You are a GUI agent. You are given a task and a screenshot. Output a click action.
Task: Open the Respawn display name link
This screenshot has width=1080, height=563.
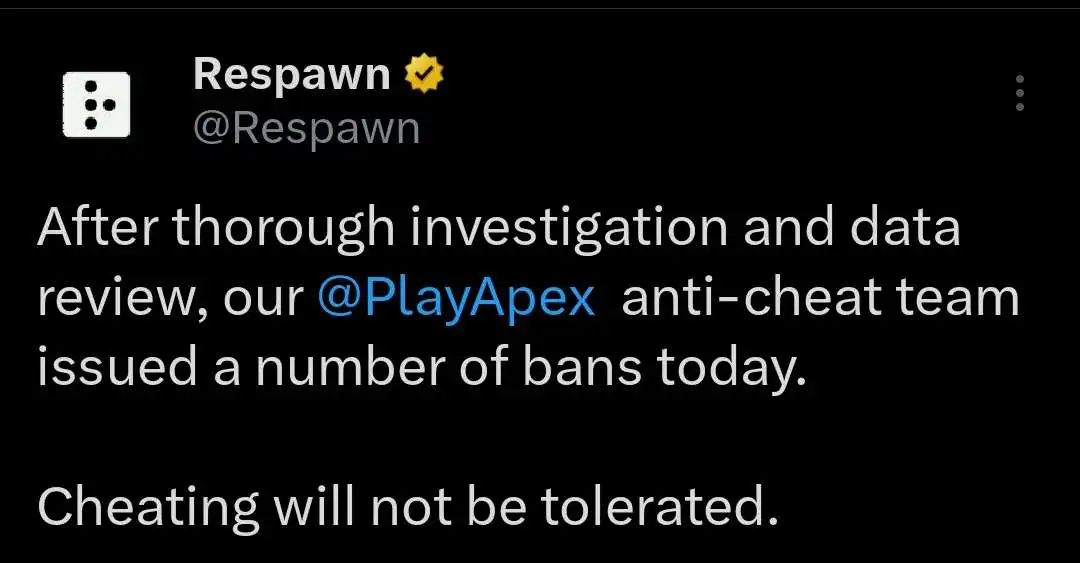[x=291, y=74]
